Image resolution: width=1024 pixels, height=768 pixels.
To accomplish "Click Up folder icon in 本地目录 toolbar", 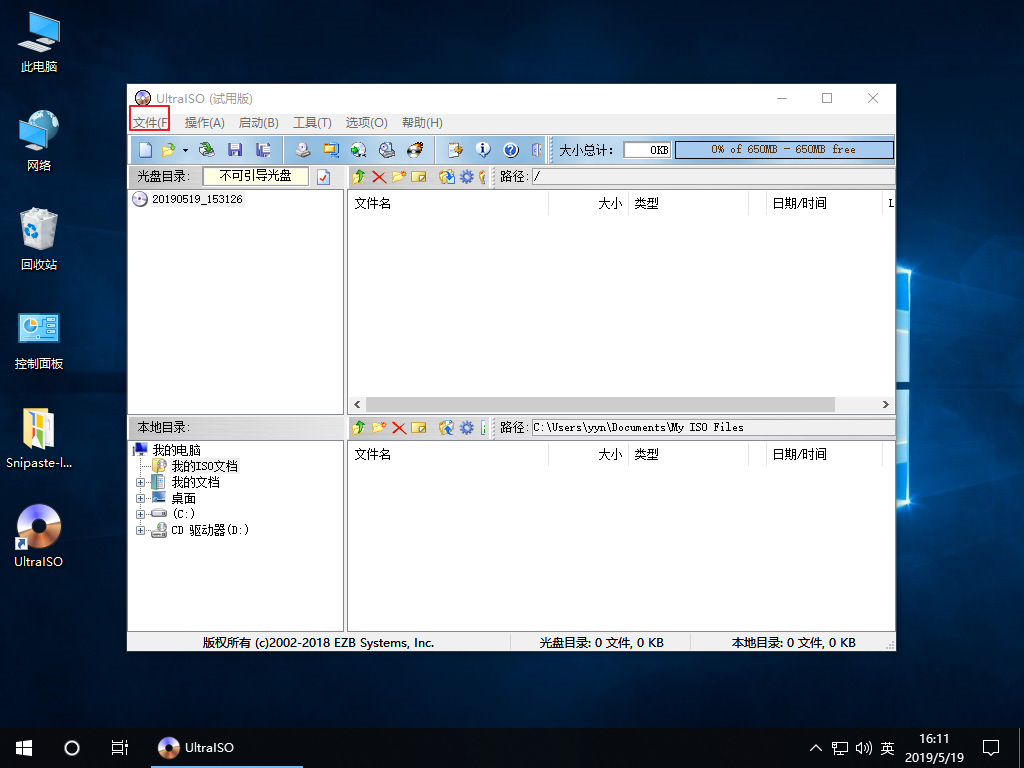I will point(358,428).
